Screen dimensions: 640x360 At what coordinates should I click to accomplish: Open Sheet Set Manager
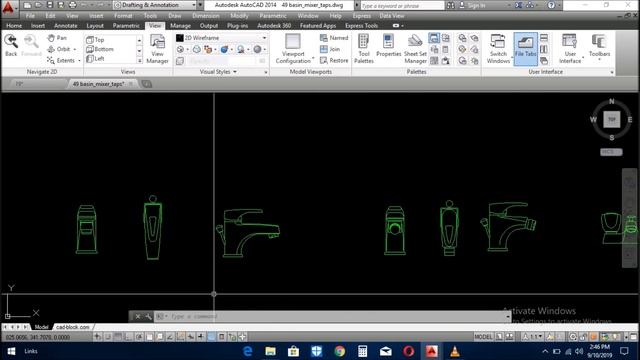415,49
